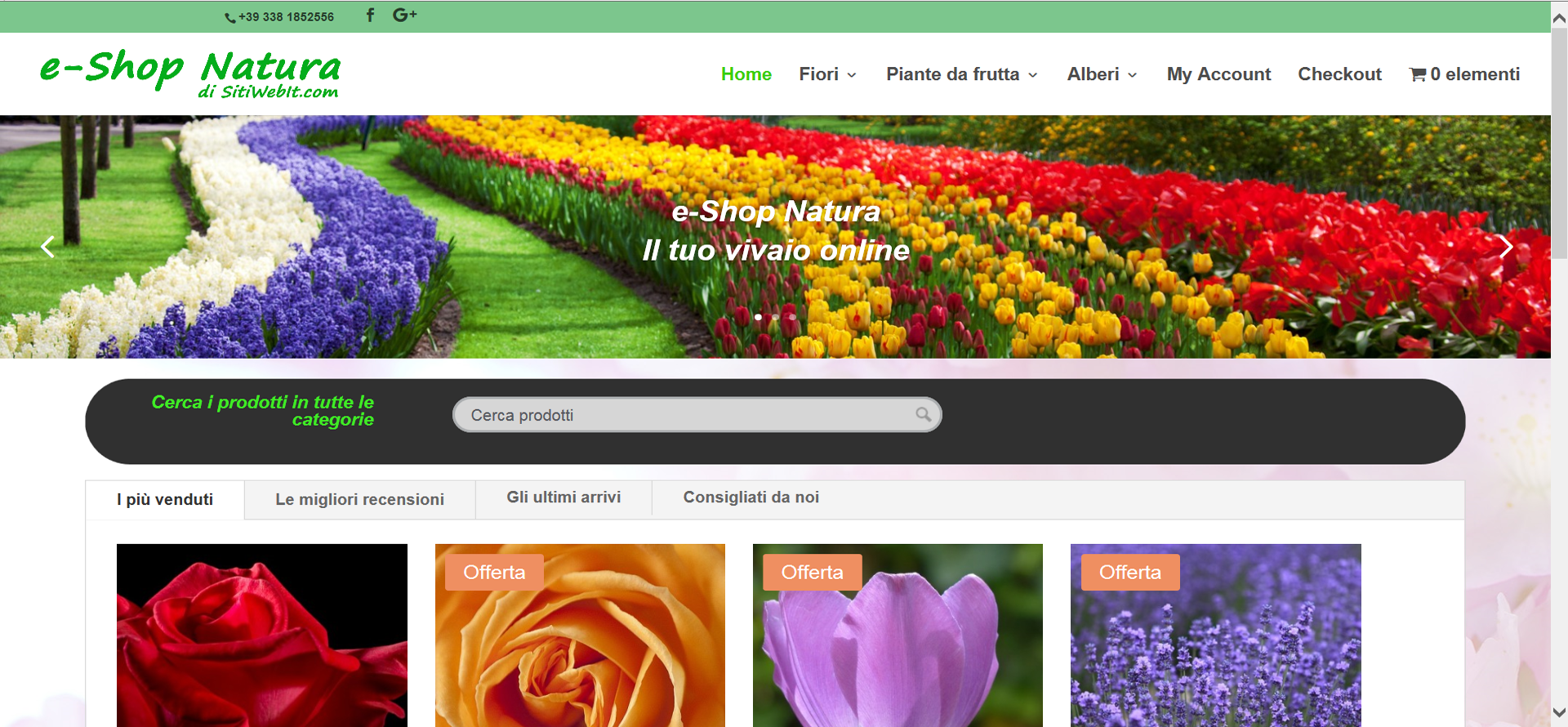Show previous slide with left arrow

click(47, 247)
